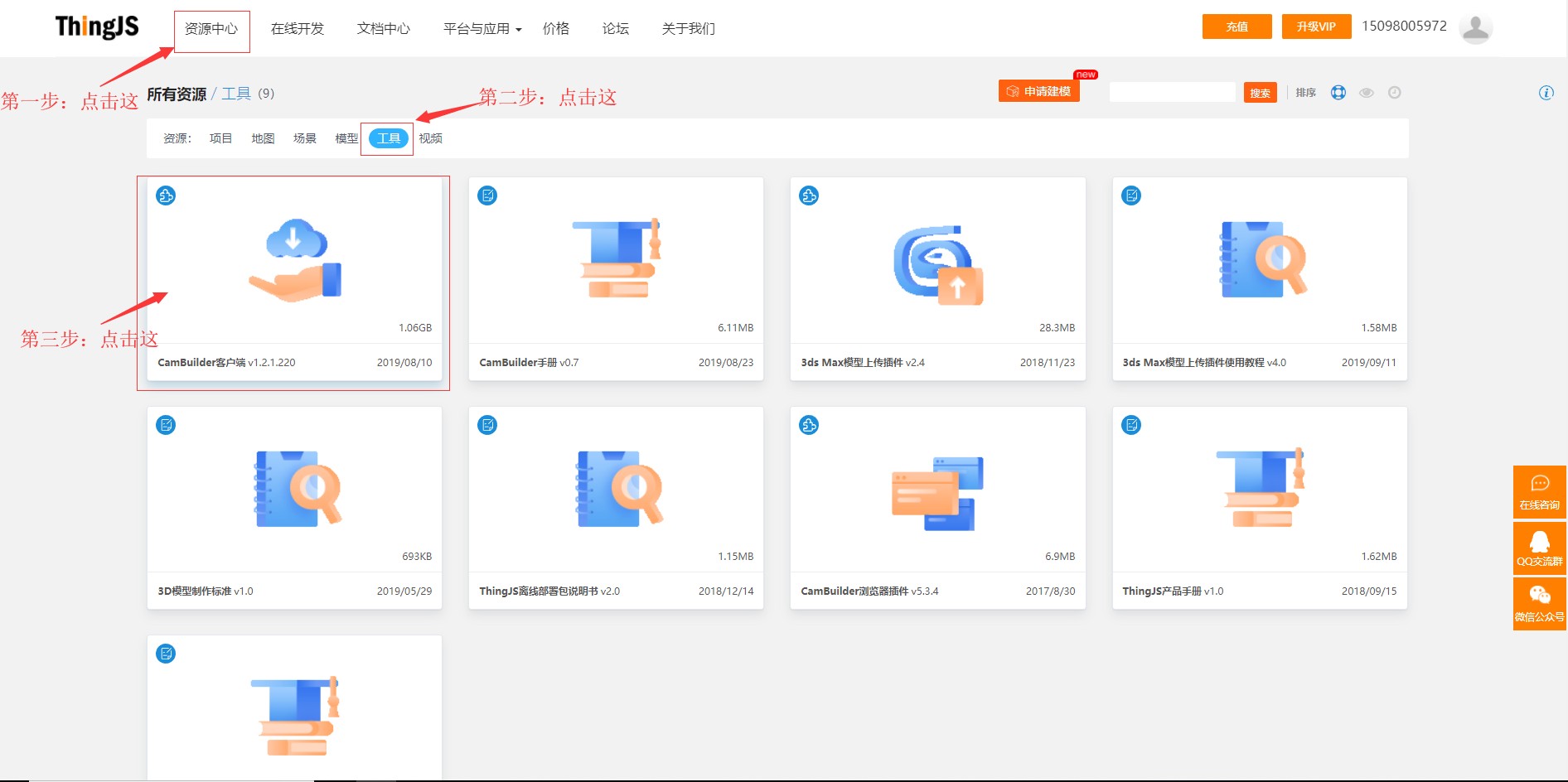The image size is (1568, 782).
Task: Open the 资源中心 menu item
Action: coord(211,29)
